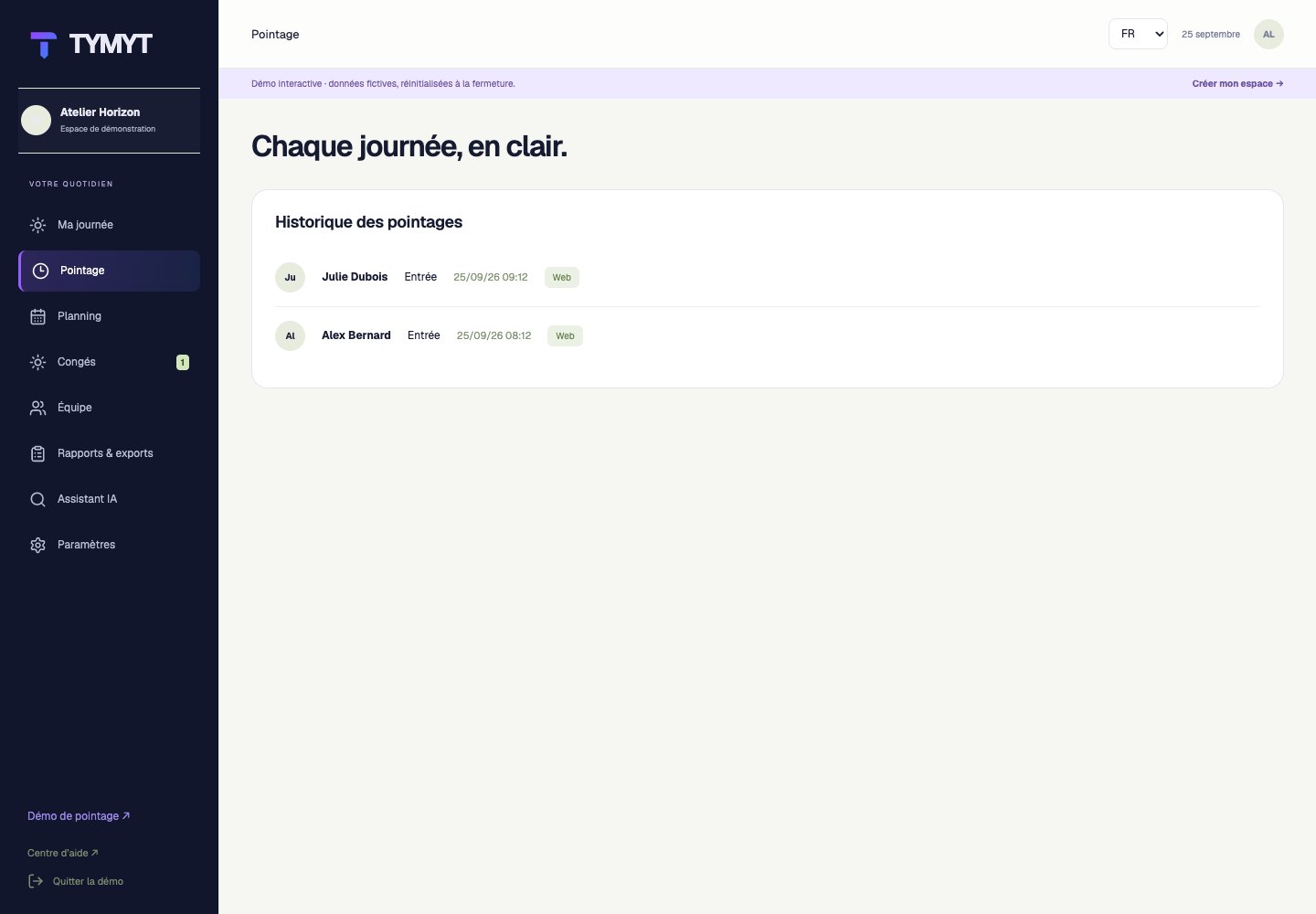Click the Créer mon espace link

tap(1237, 83)
